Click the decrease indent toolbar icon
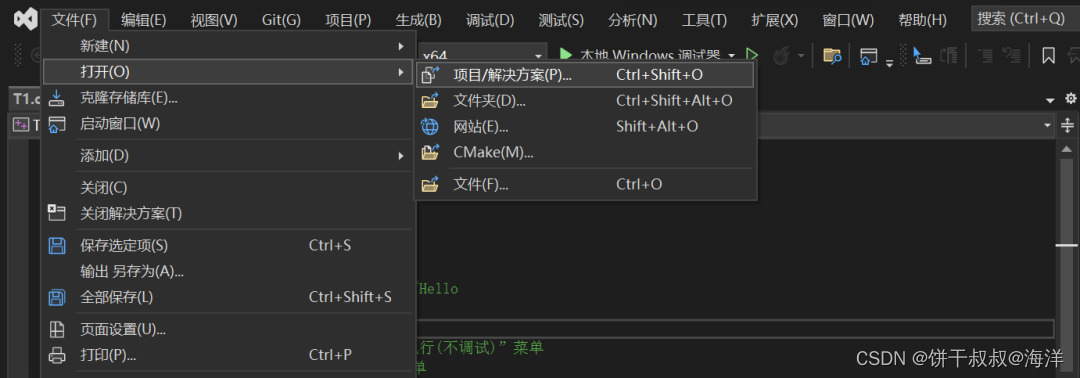 pyautogui.click(x=986, y=55)
